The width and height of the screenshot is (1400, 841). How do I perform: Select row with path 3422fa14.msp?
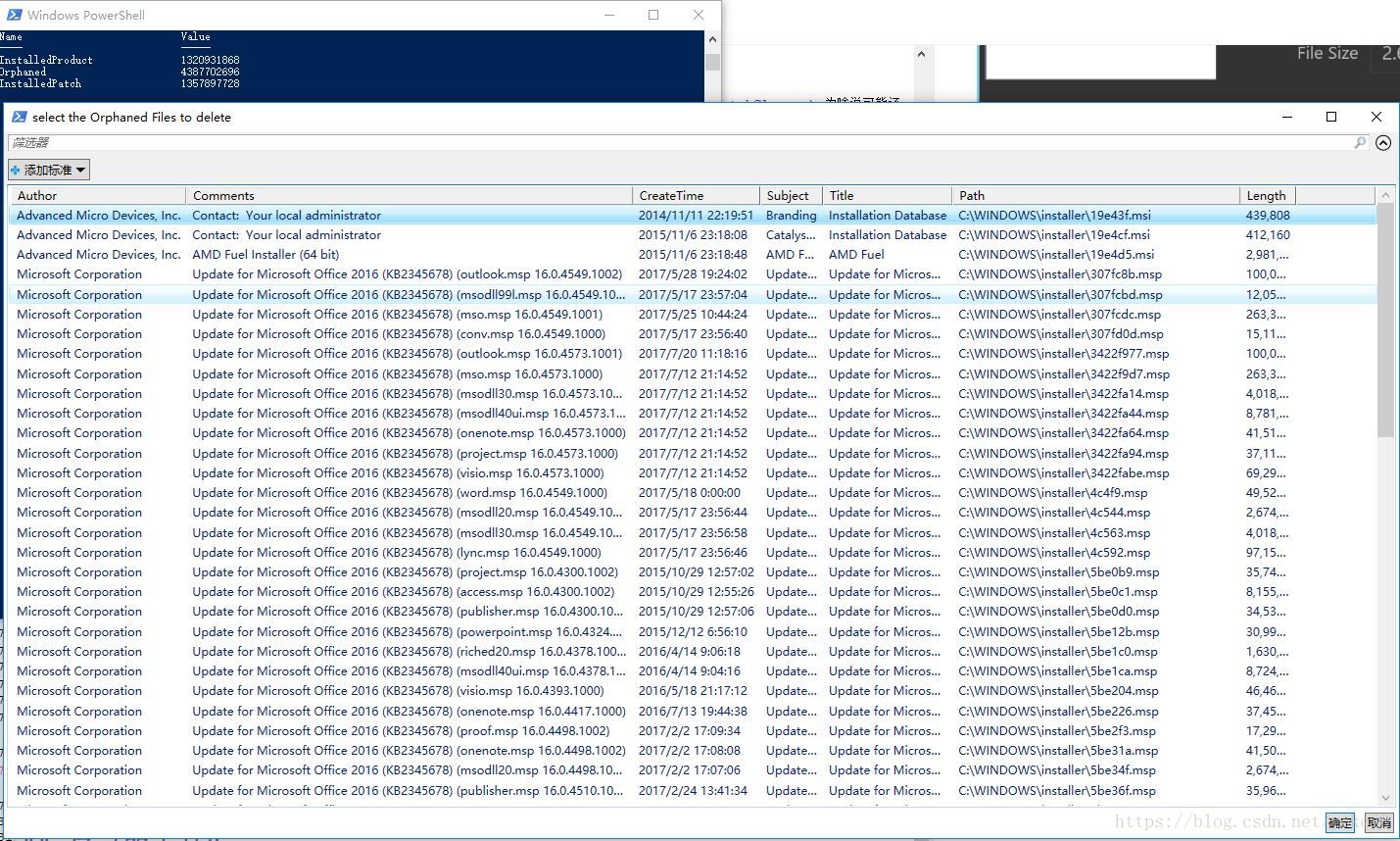click(x=692, y=393)
